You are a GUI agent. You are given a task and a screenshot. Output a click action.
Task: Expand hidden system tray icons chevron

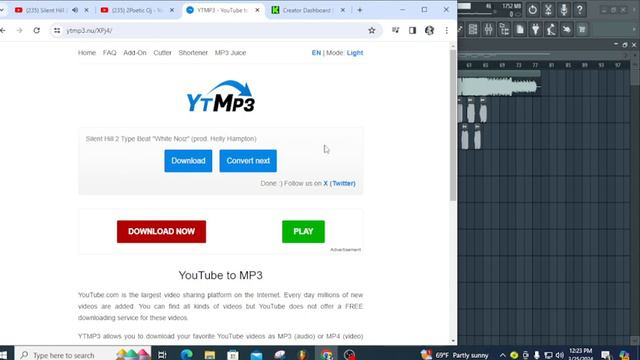(x=503, y=355)
